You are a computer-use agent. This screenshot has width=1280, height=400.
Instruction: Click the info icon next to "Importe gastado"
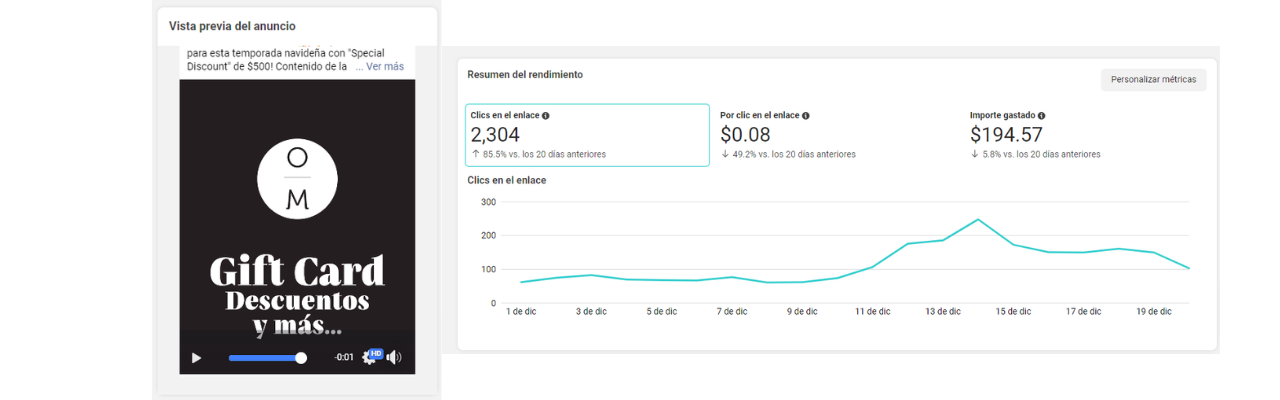[x=1042, y=116]
